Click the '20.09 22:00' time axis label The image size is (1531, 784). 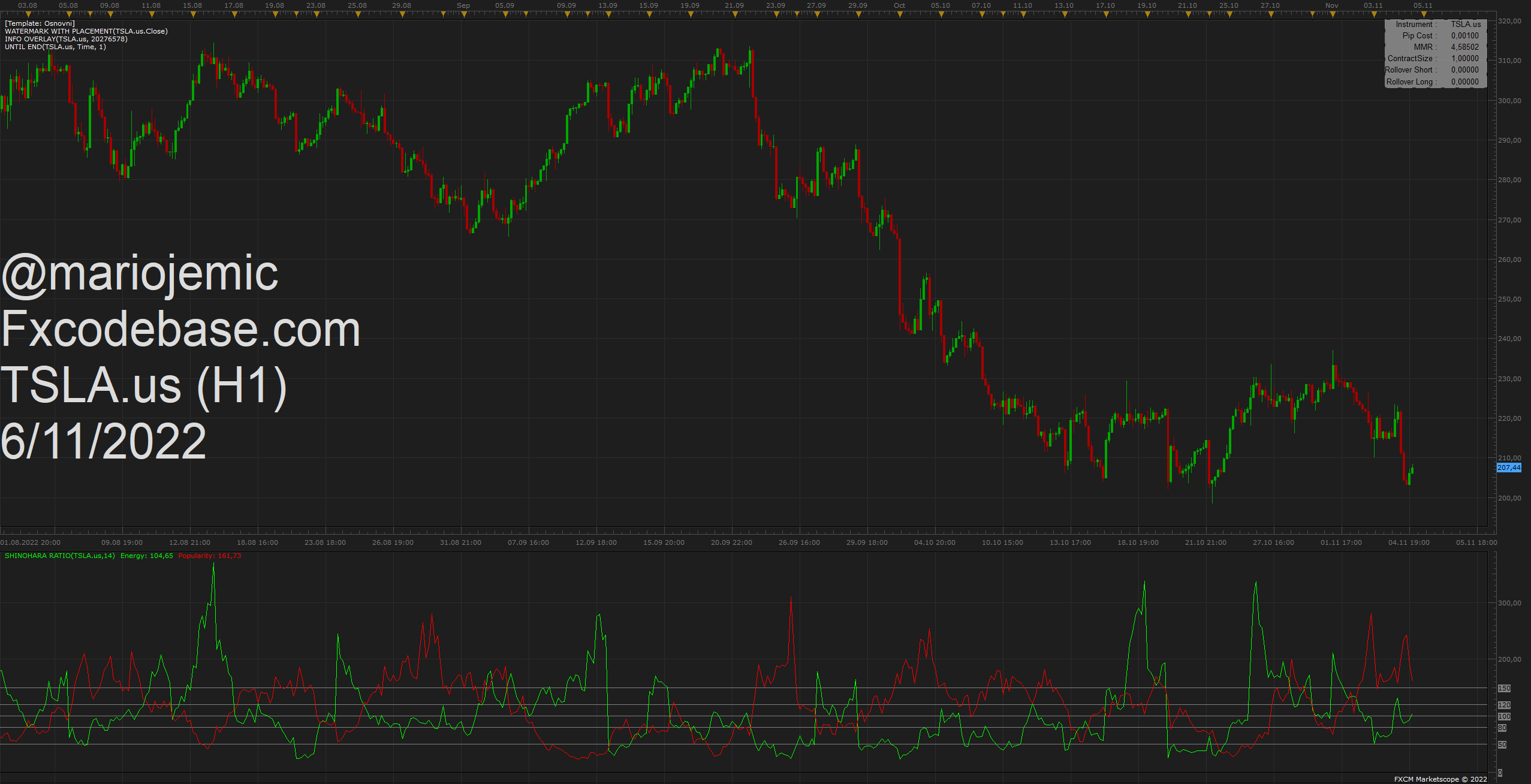tap(731, 542)
